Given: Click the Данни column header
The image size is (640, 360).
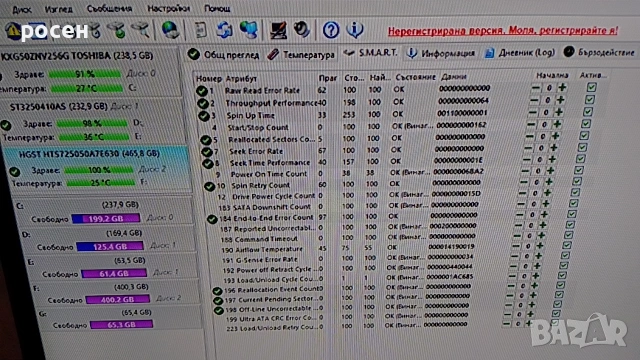Looking at the screenshot, I should tap(453, 77).
